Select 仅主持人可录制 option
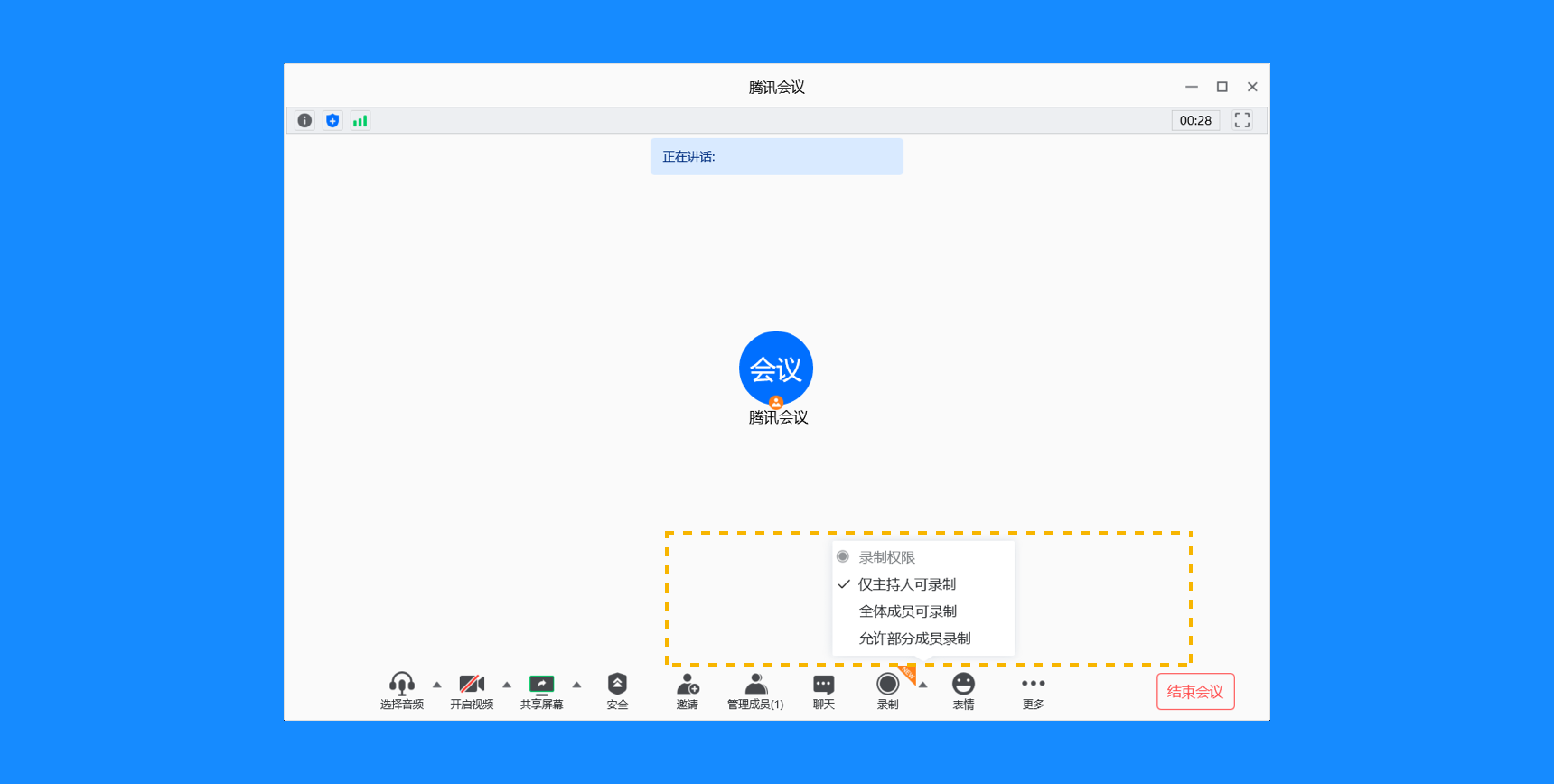The image size is (1554, 784). 923,584
